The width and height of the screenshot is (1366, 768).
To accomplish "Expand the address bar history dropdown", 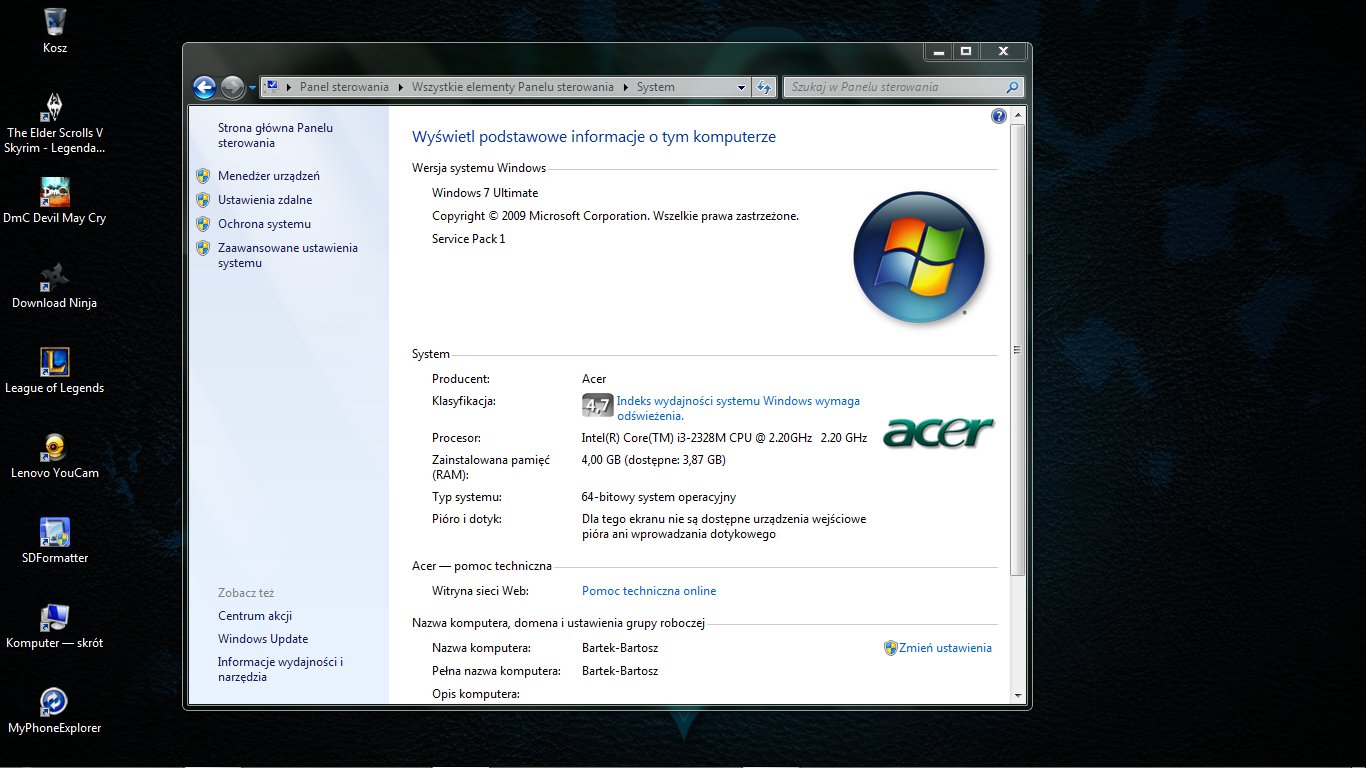I will click(741, 88).
